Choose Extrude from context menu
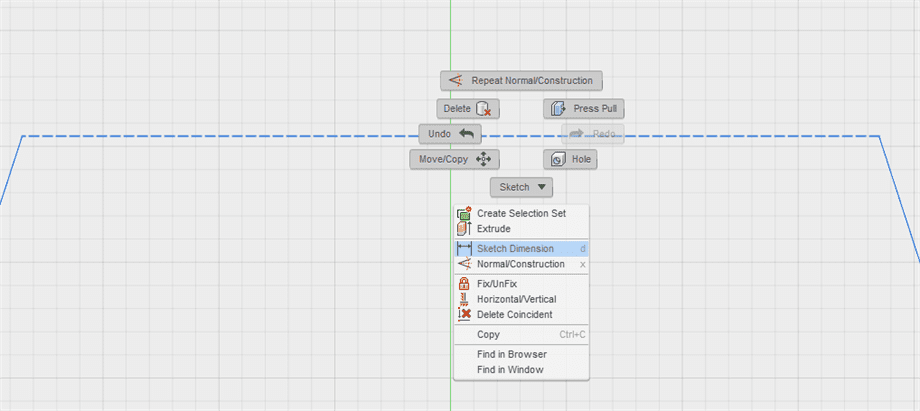Image resolution: width=920 pixels, height=411 pixels. pyautogui.click(x=522, y=229)
